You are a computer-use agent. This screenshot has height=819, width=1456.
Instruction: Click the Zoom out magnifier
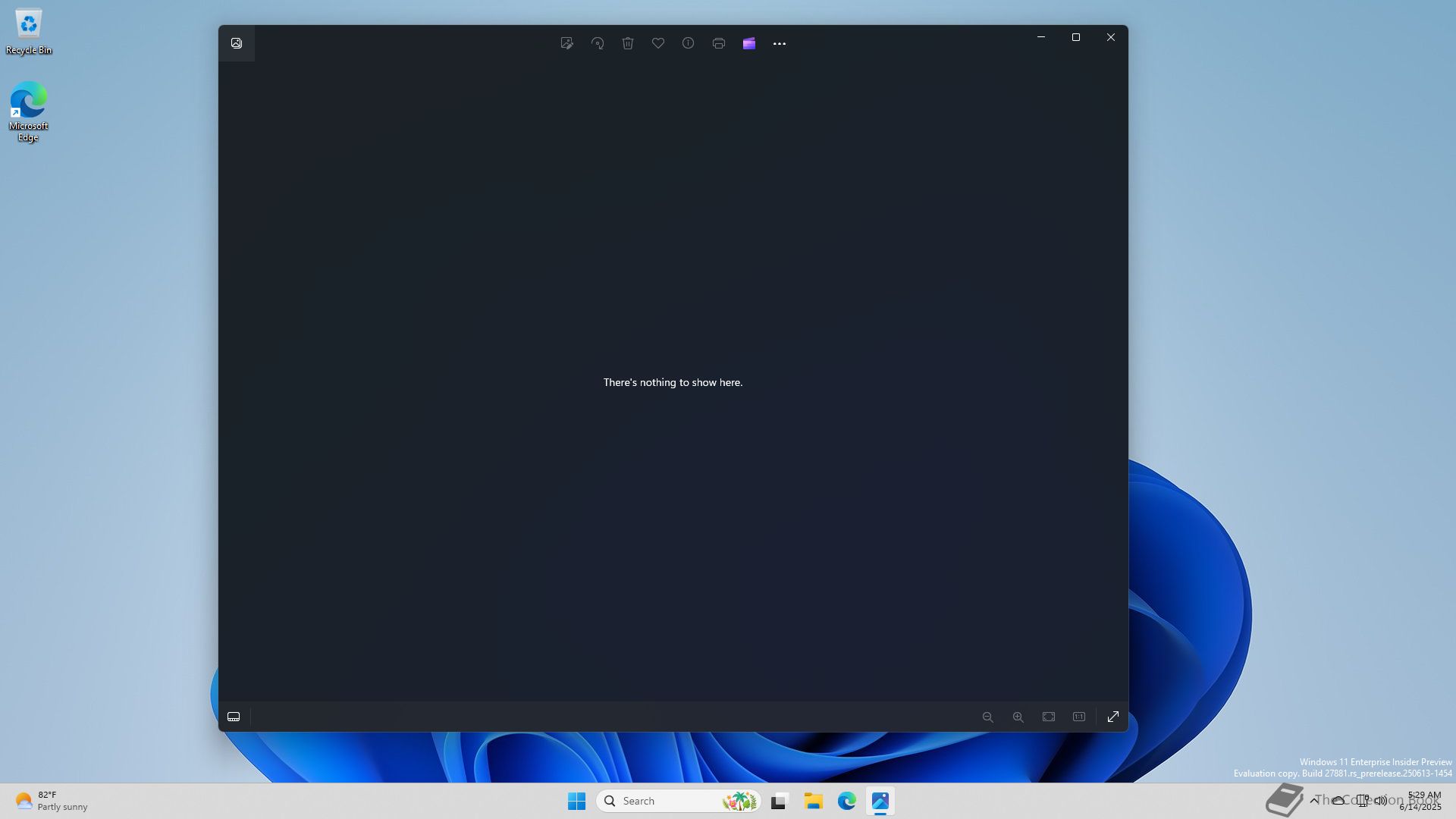[x=987, y=717]
